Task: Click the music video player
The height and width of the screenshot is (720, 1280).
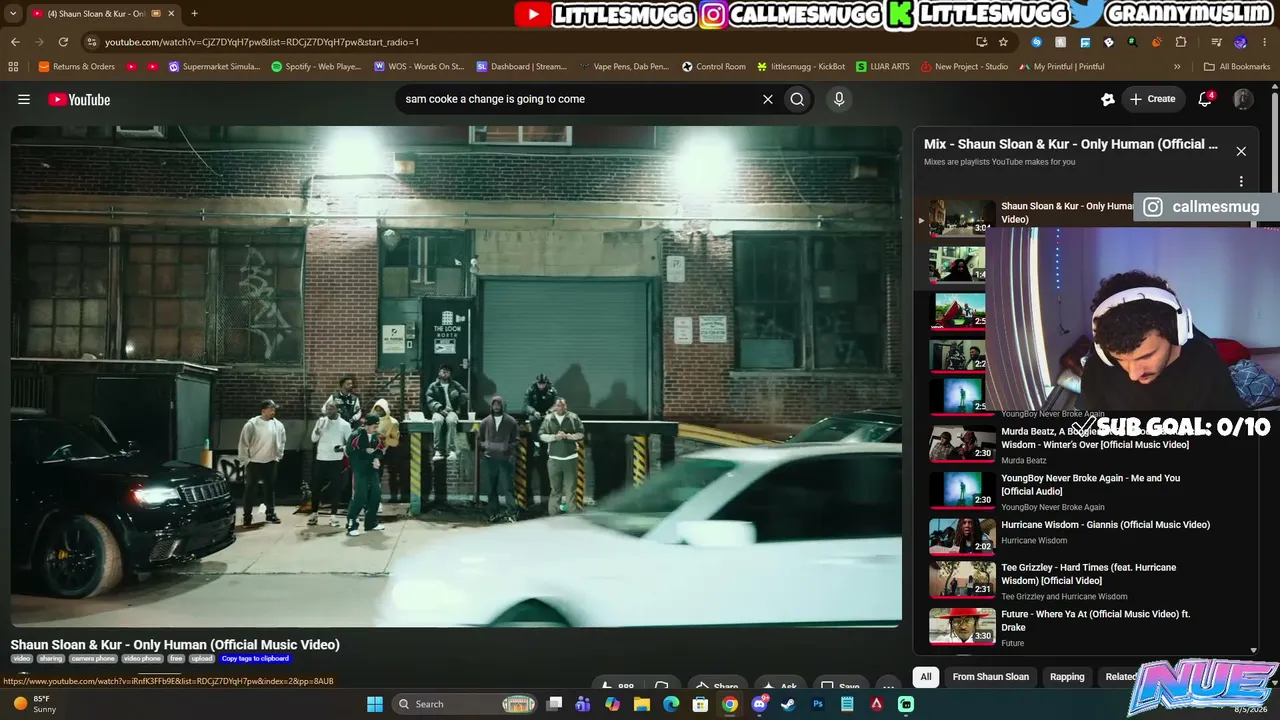Action: click(456, 376)
